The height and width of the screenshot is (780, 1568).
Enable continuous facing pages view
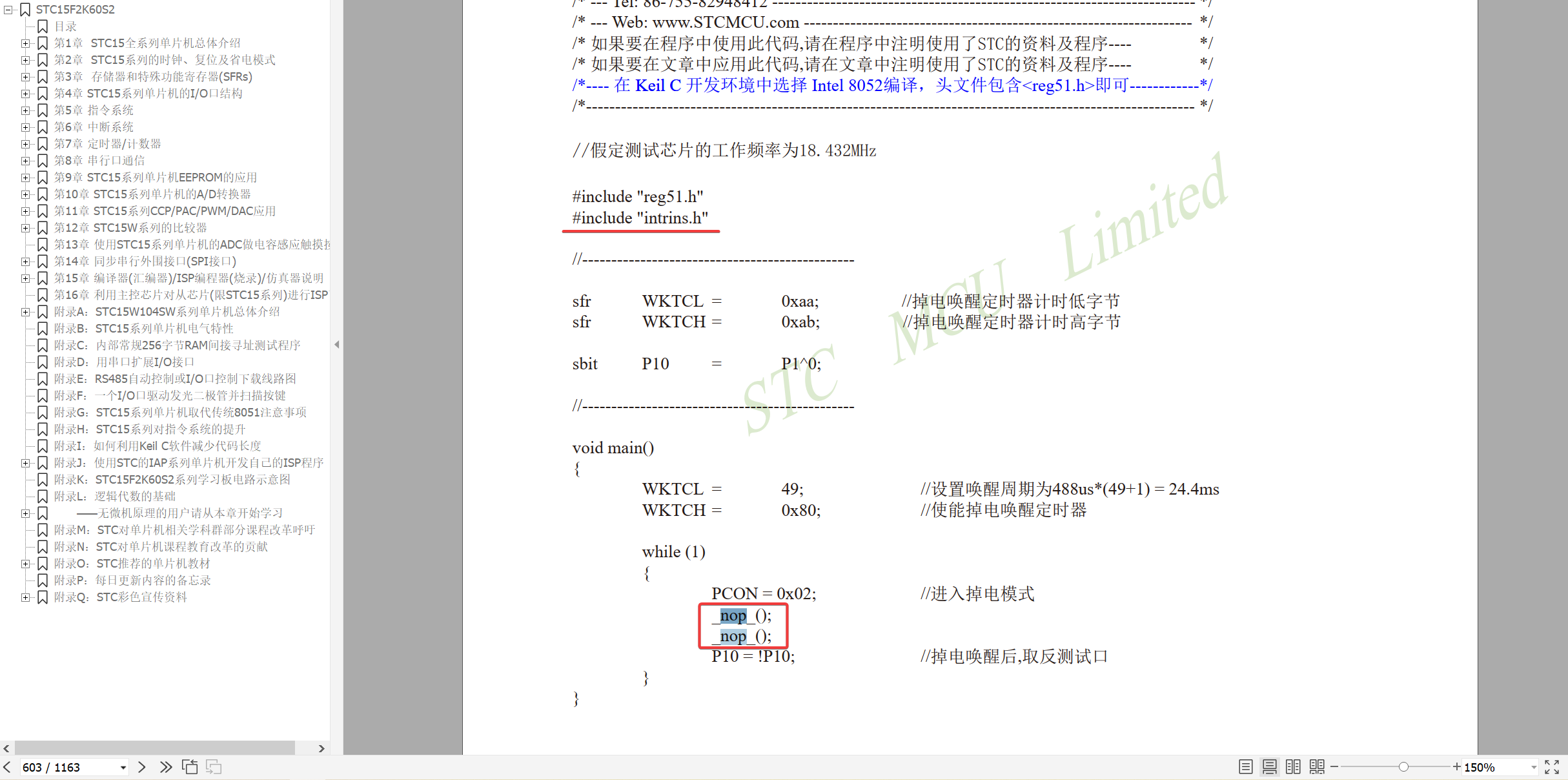1317,766
